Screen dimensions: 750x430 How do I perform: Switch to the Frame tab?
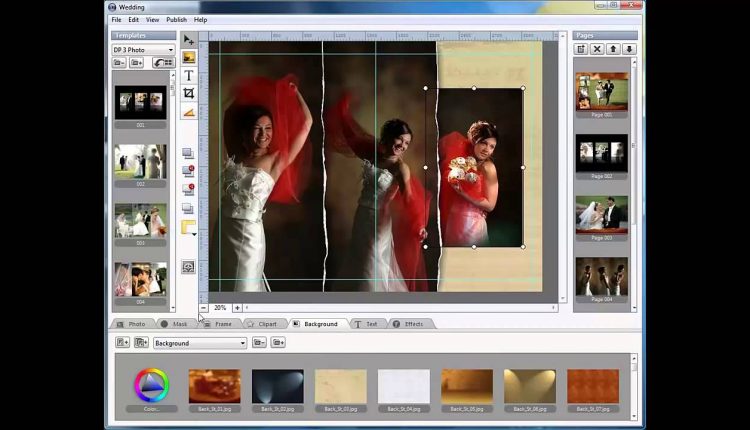pyautogui.click(x=219, y=324)
